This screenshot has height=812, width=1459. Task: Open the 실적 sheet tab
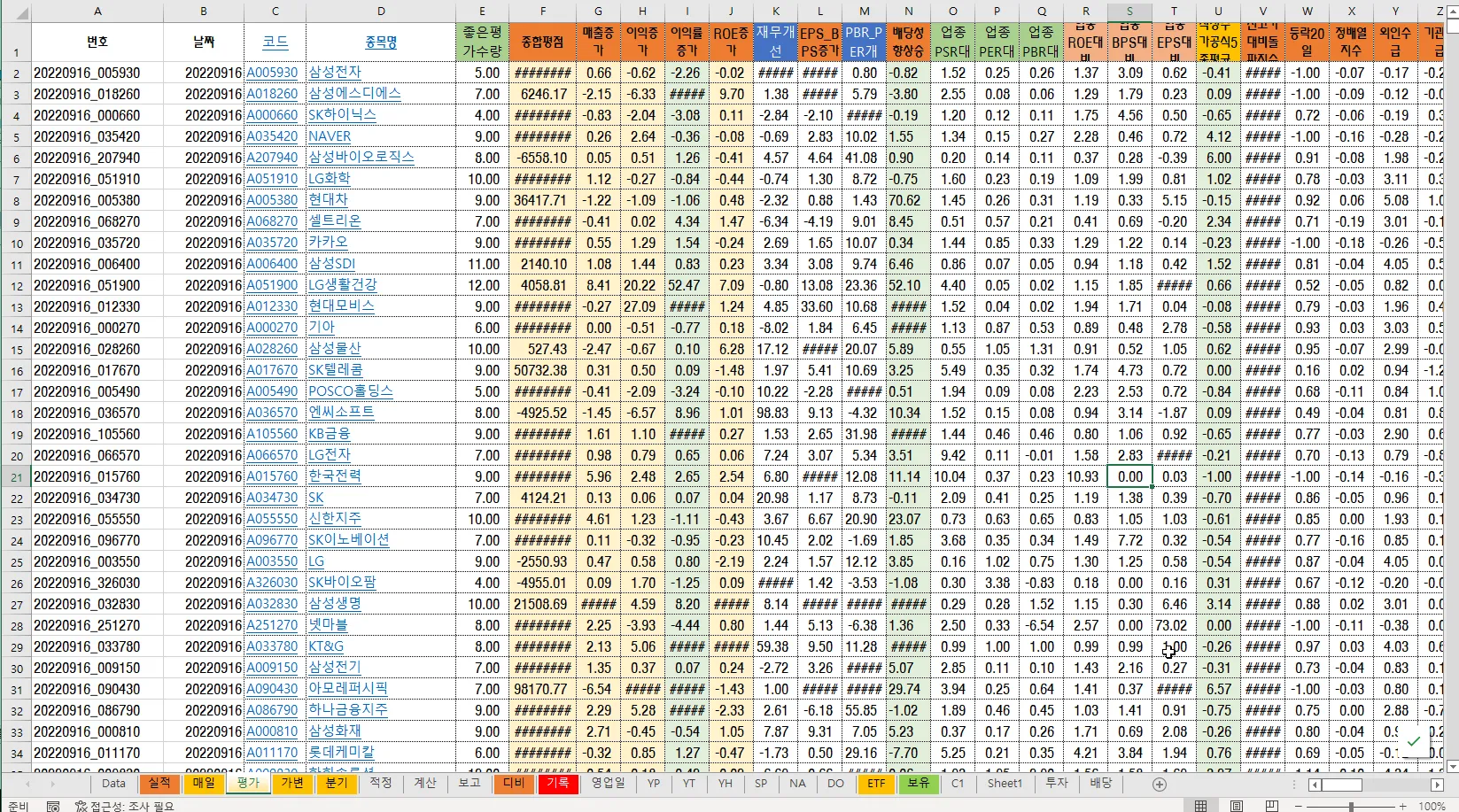point(159,783)
